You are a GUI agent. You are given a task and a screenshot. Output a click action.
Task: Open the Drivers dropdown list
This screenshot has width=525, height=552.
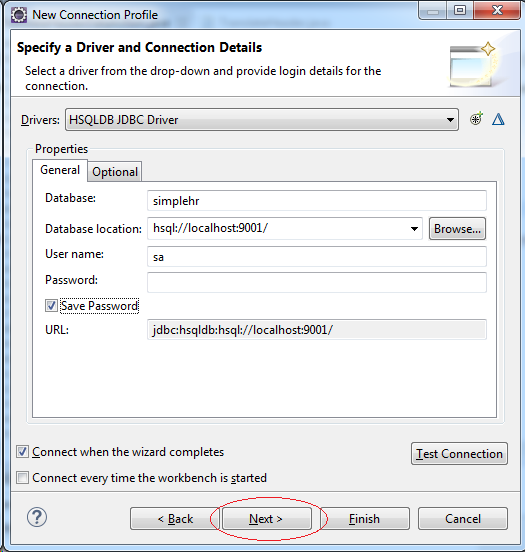[x=262, y=120]
